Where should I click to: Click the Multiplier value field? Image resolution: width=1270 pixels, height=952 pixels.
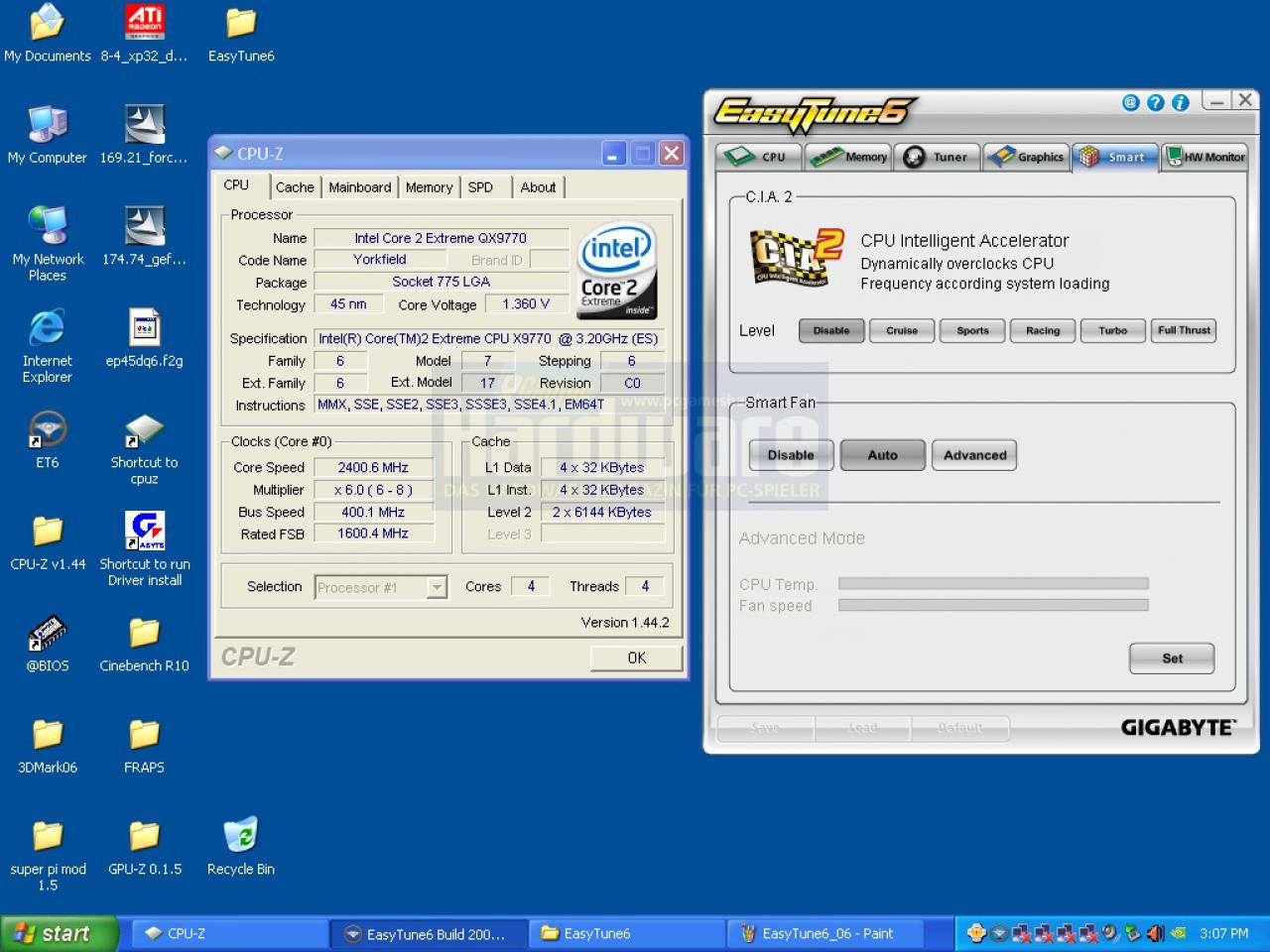point(373,490)
